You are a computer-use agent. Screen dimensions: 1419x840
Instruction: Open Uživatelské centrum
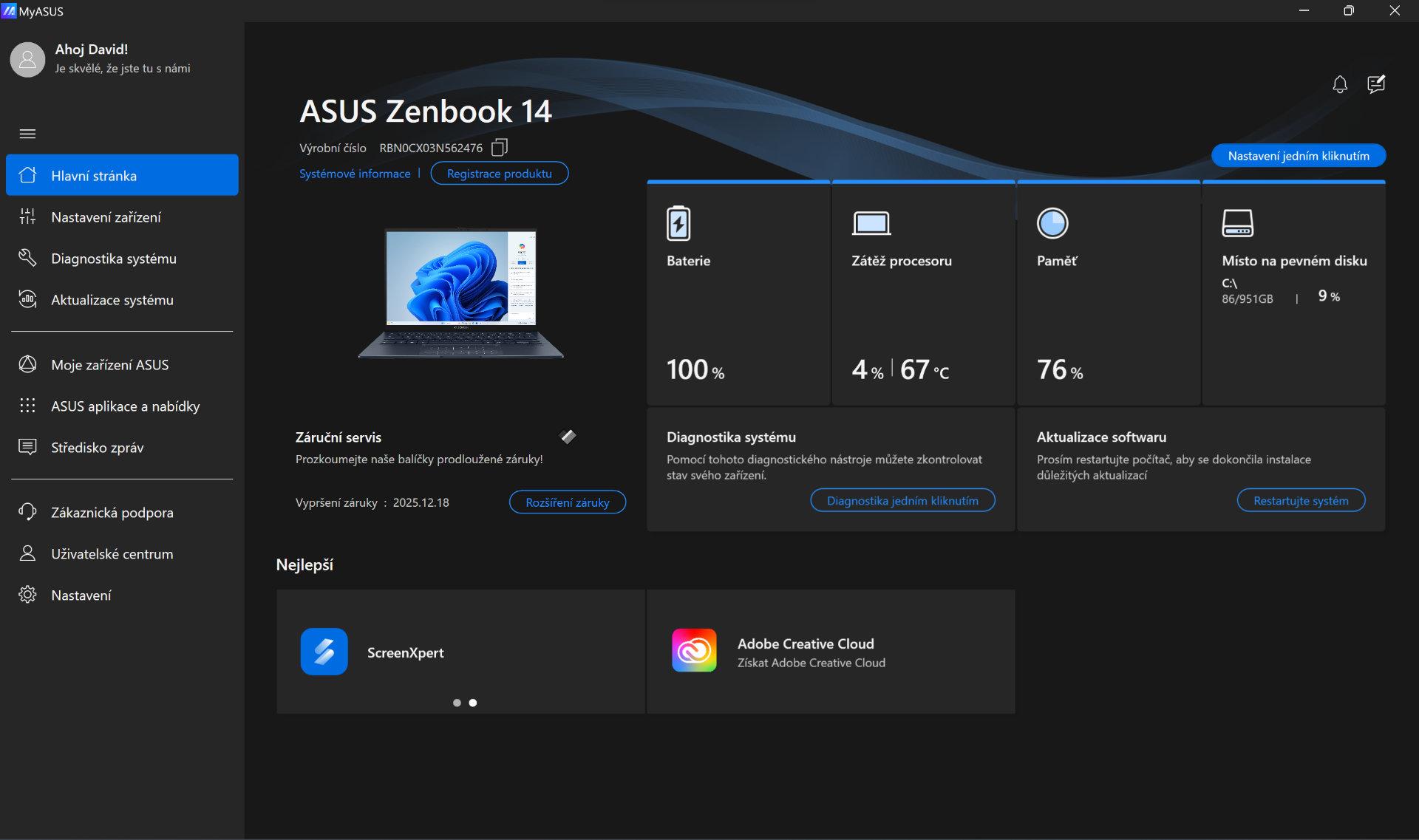pos(122,553)
